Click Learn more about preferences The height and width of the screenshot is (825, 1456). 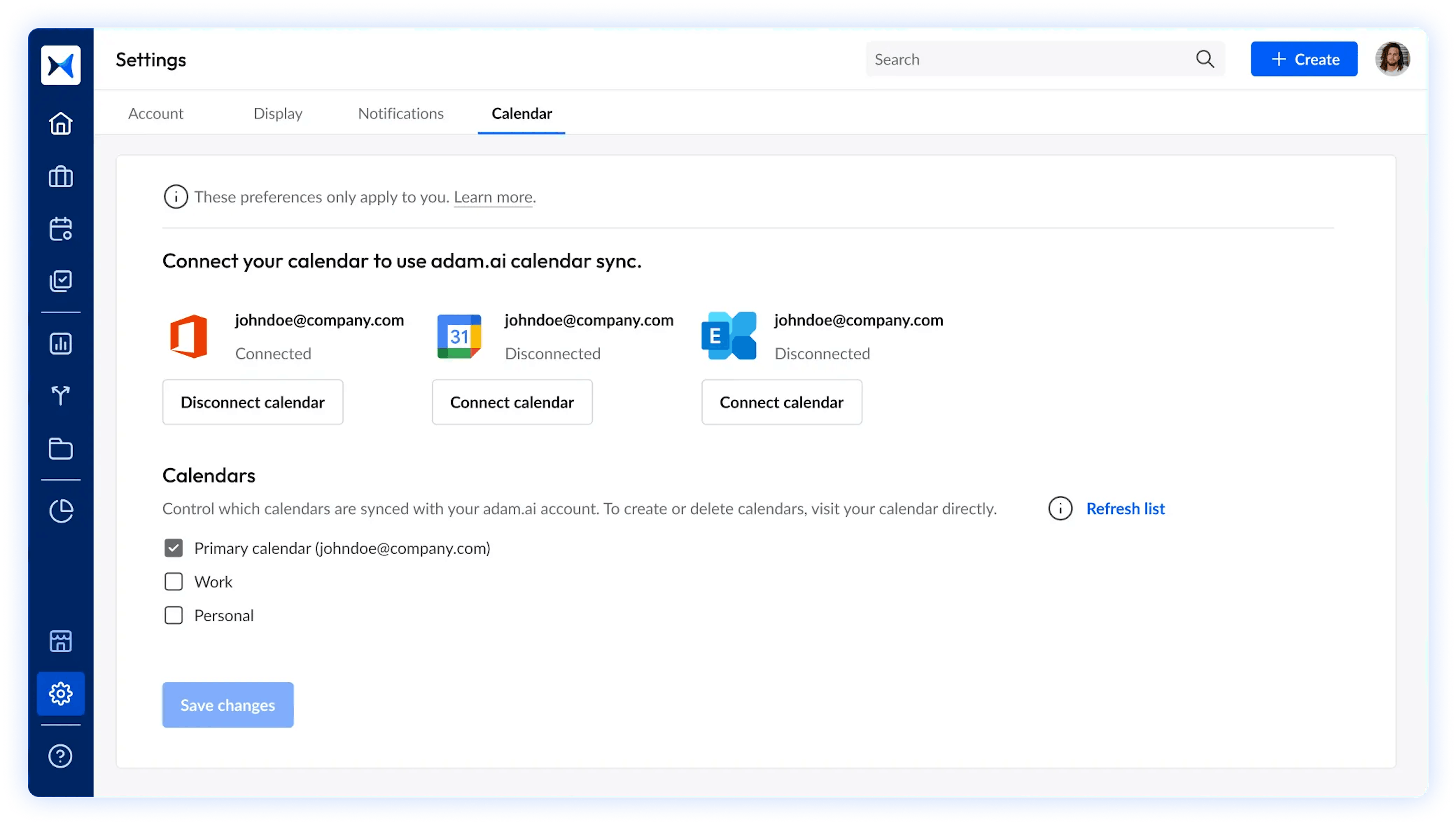click(493, 196)
